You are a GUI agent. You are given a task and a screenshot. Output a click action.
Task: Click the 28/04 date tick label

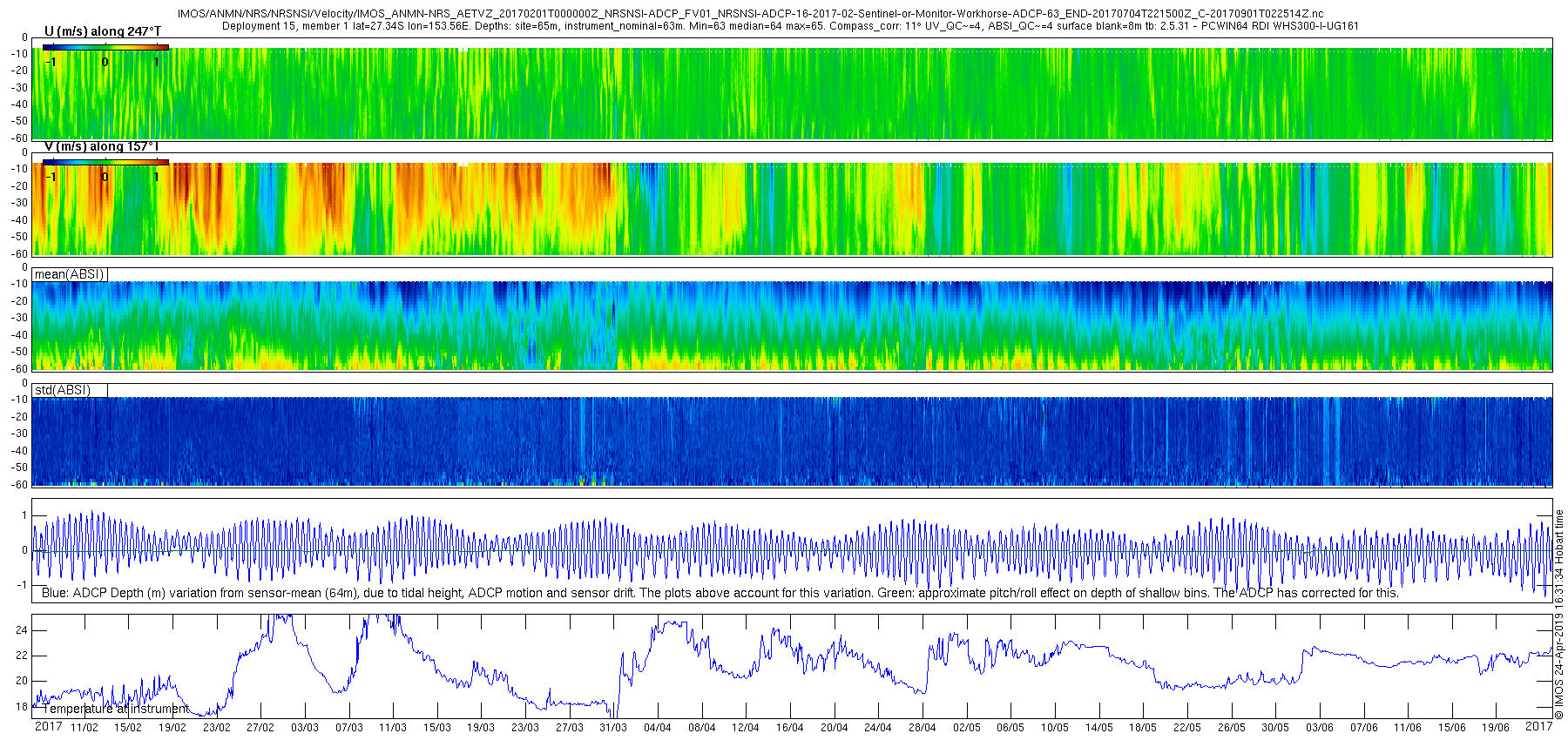click(x=923, y=728)
